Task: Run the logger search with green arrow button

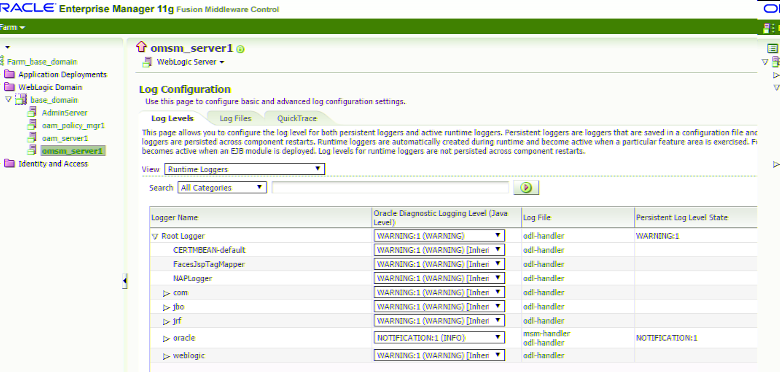Action: tap(527, 187)
